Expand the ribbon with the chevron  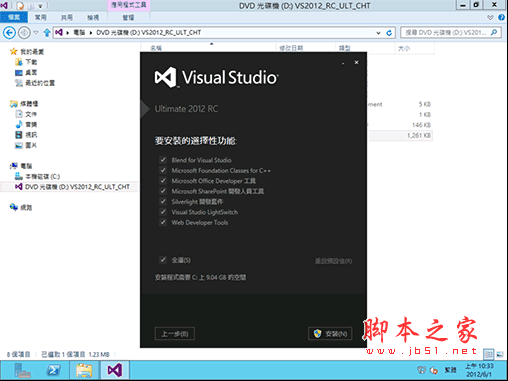(490, 17)
